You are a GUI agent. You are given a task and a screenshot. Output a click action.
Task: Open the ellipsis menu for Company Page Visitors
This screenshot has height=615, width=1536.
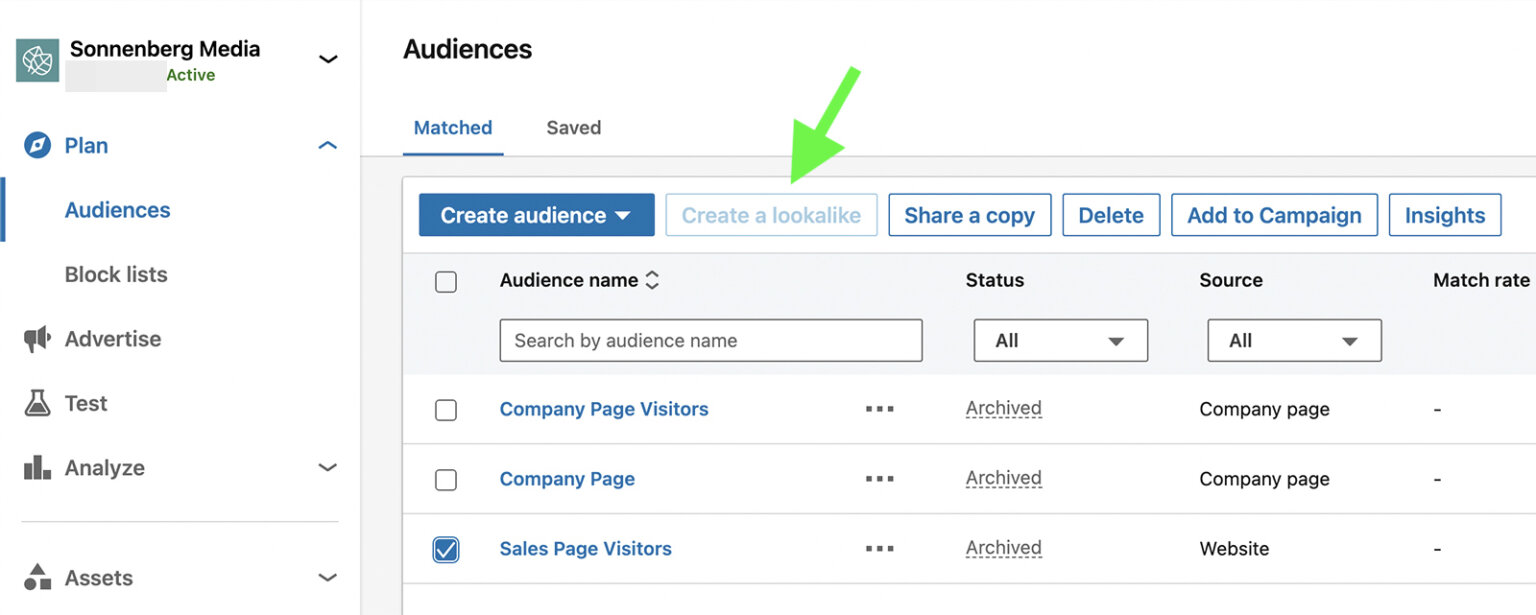click(879, 409)
